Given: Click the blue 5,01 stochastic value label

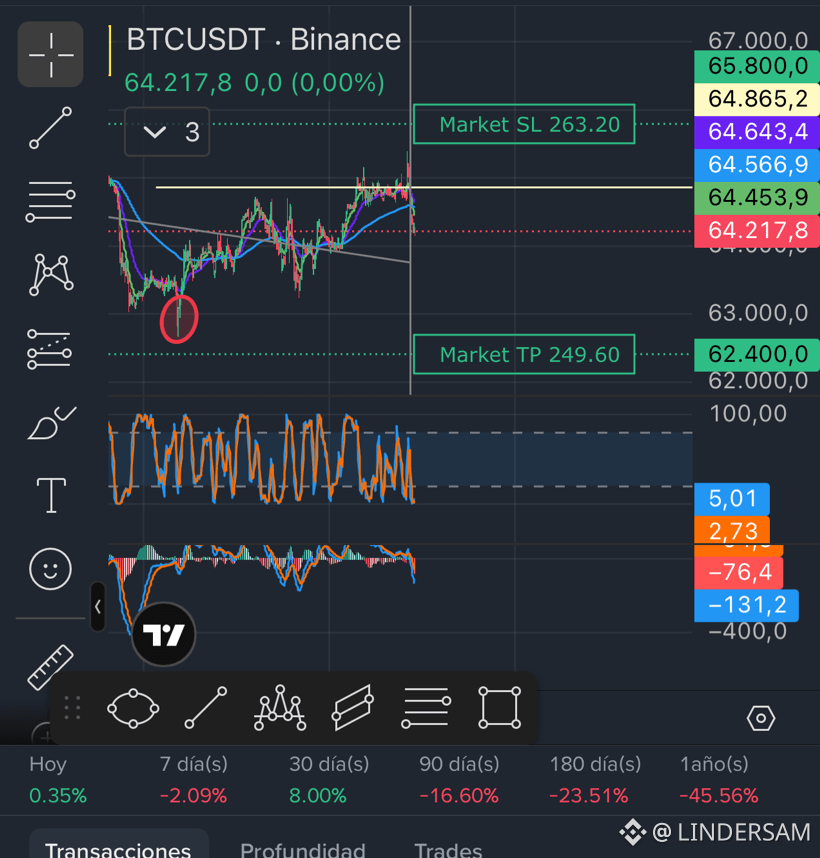Looking at the screenshot, I should point(732,499).
